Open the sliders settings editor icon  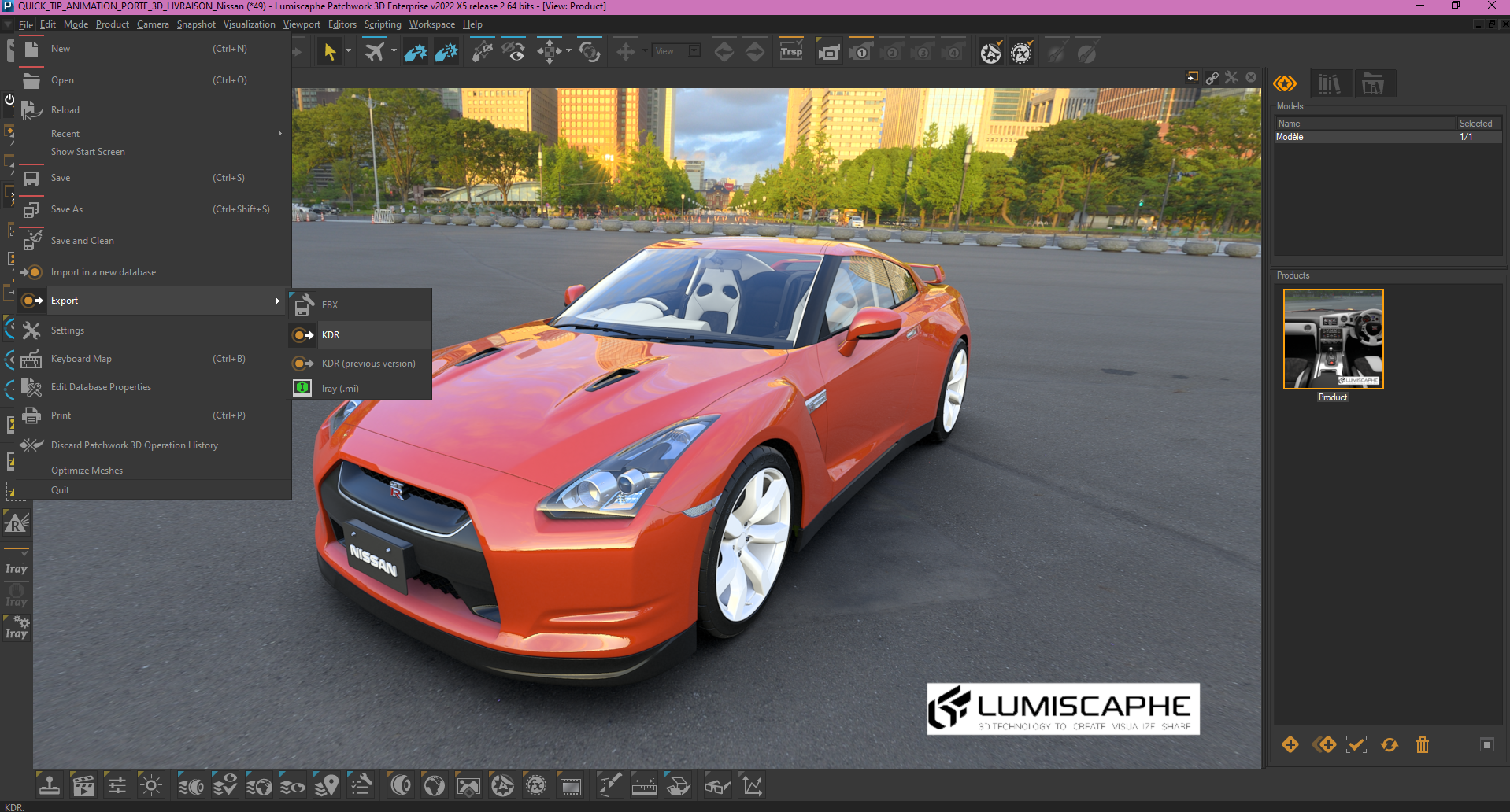pyautogui.click(x=117, y=784)
